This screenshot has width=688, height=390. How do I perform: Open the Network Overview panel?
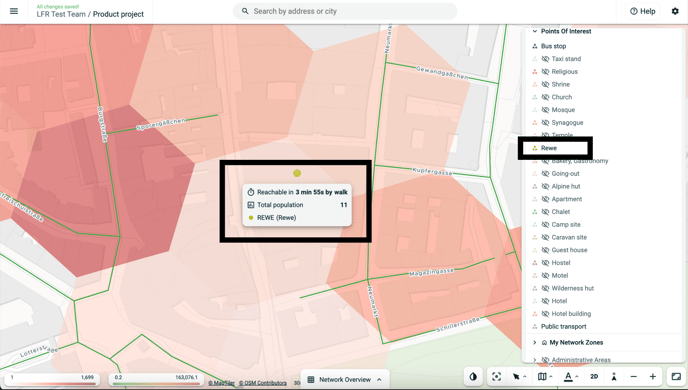tap(345, 379)
